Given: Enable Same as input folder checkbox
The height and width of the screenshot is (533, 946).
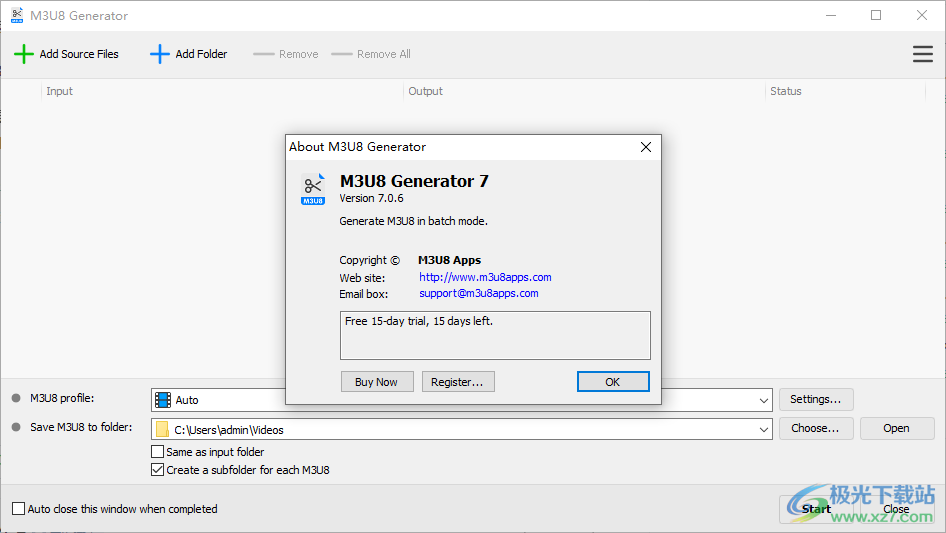Looking at the screenshot, I should [157, 452].
